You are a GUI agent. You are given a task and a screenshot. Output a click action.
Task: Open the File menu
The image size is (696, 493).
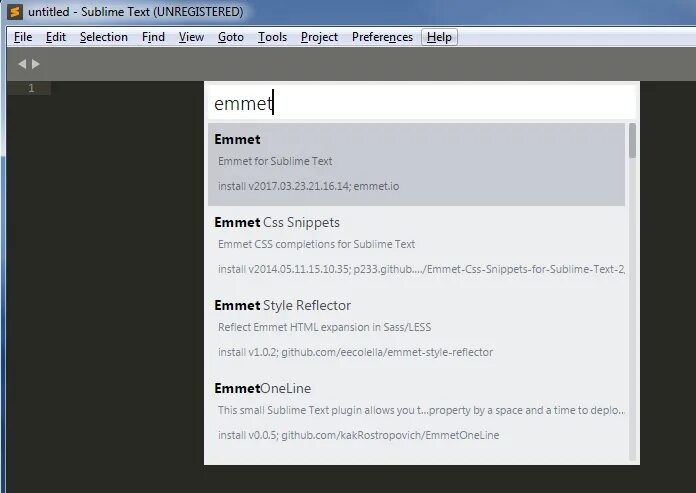point(23,37)
